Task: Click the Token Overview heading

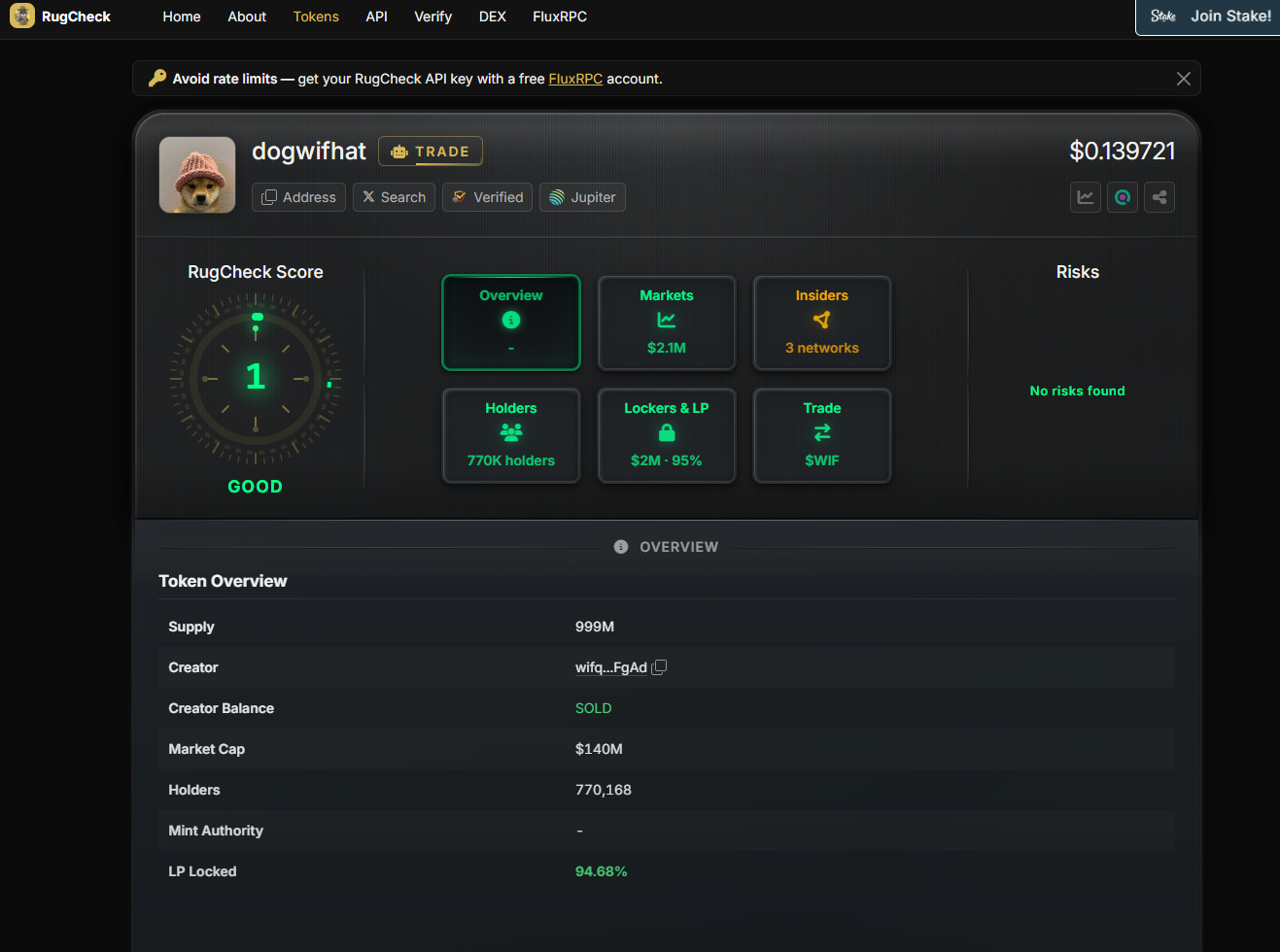Action: 223,581
